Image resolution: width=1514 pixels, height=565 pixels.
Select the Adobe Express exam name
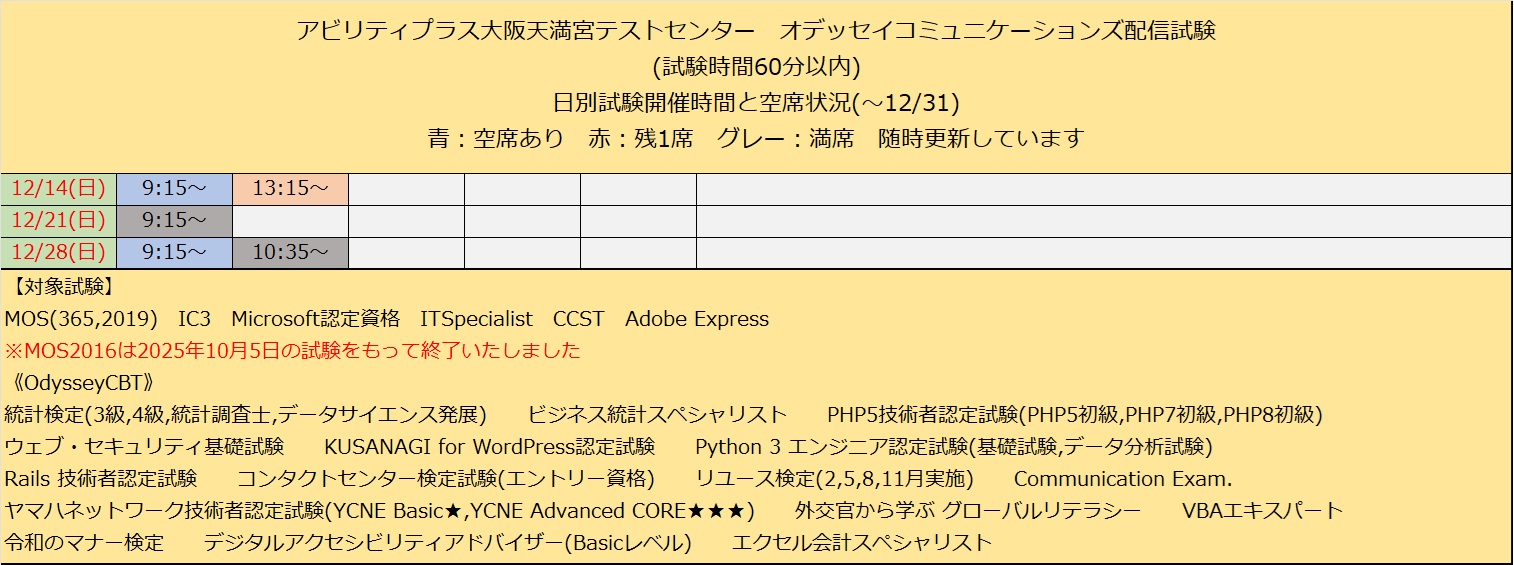pyautogui.click(x=697, y=319)
